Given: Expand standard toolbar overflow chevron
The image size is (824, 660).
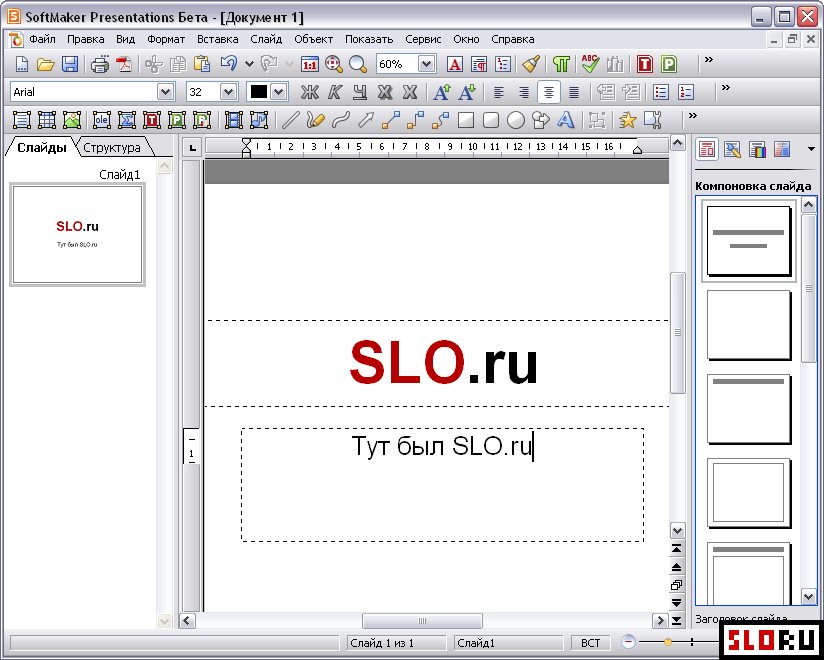Looking at the screenshot, I should coord(709,60).
